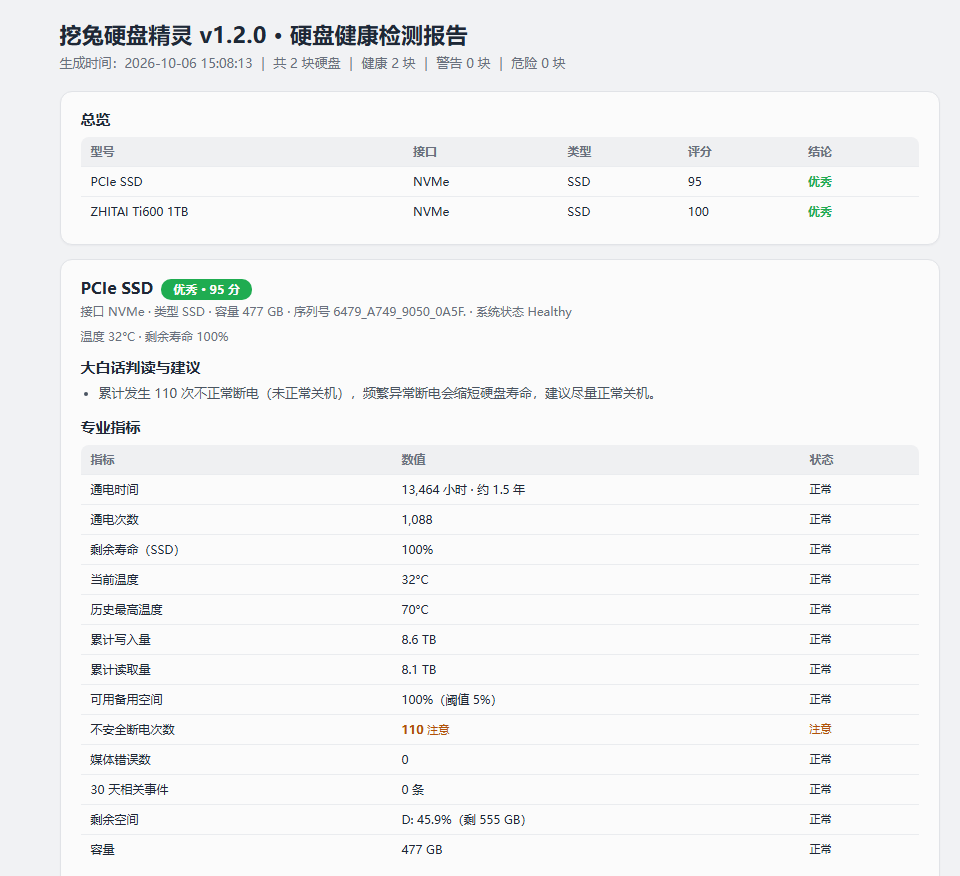Click the 接口 column header
The width and height of the screenshot is (960, 876).
(425, 152)
